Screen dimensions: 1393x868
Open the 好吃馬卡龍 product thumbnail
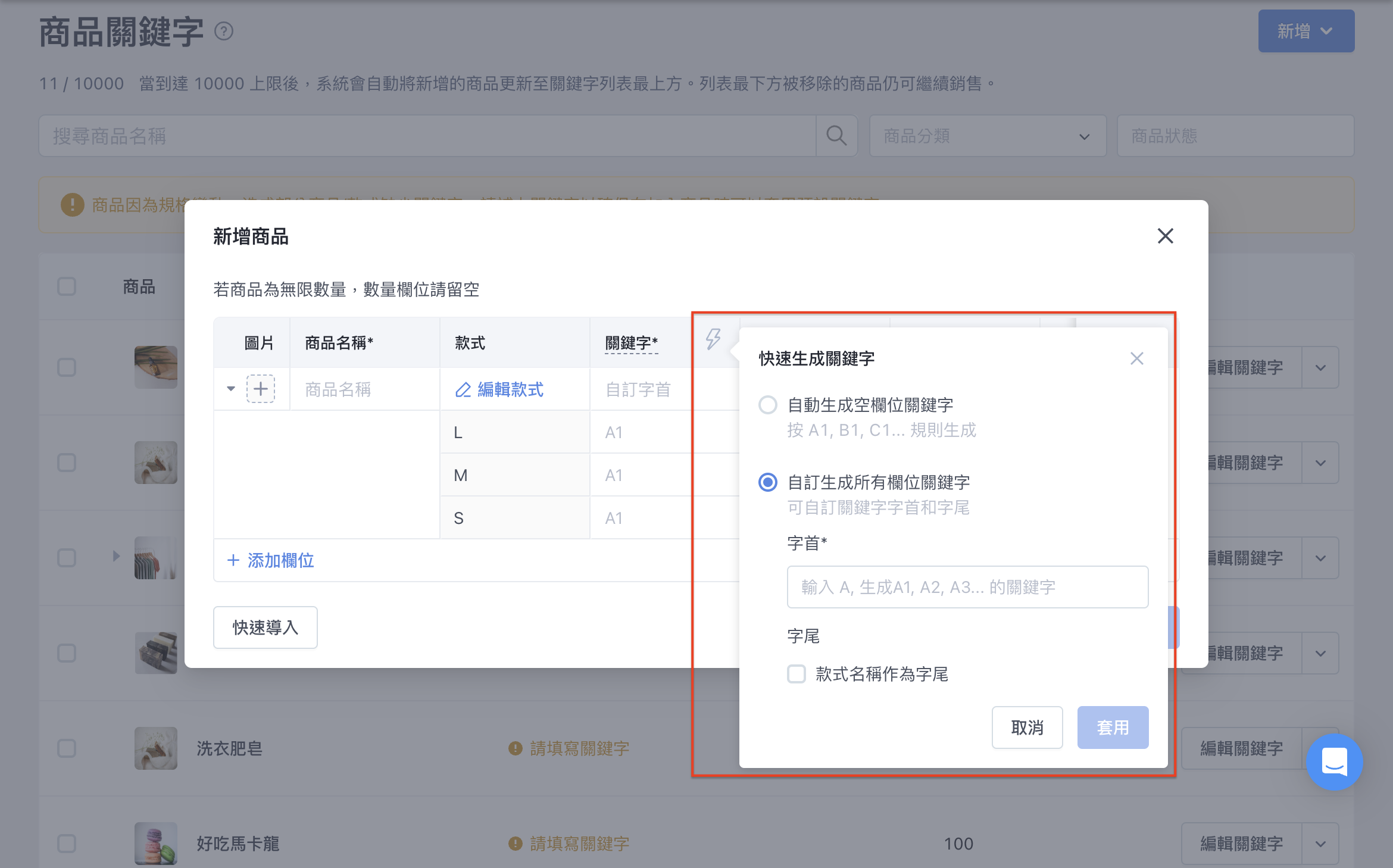[x=156, y=844]
